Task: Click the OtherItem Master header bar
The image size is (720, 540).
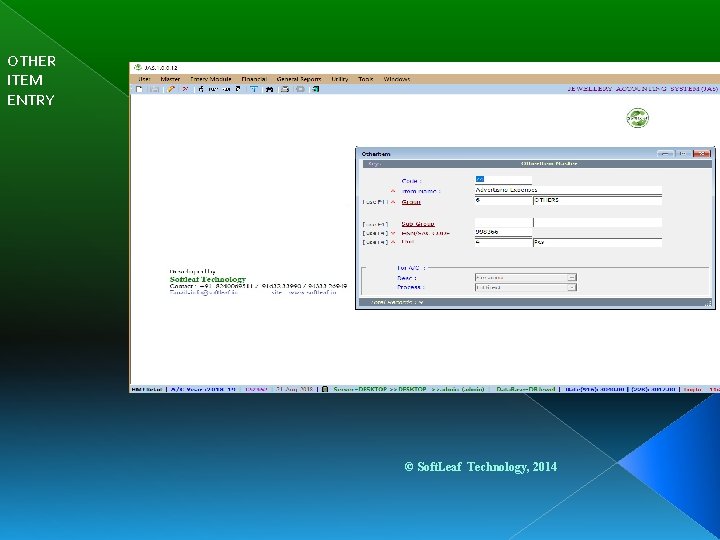Action: click(537, 164)
